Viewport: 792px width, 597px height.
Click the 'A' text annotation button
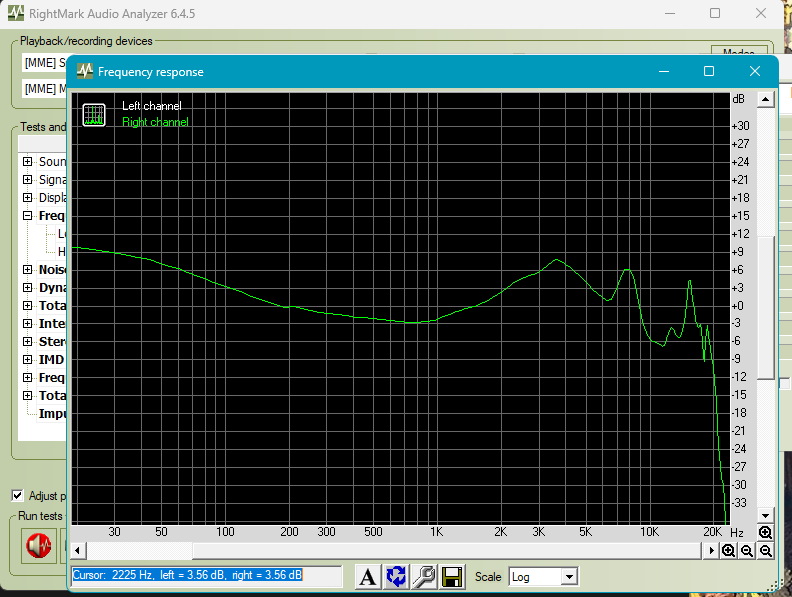[368, 576]
